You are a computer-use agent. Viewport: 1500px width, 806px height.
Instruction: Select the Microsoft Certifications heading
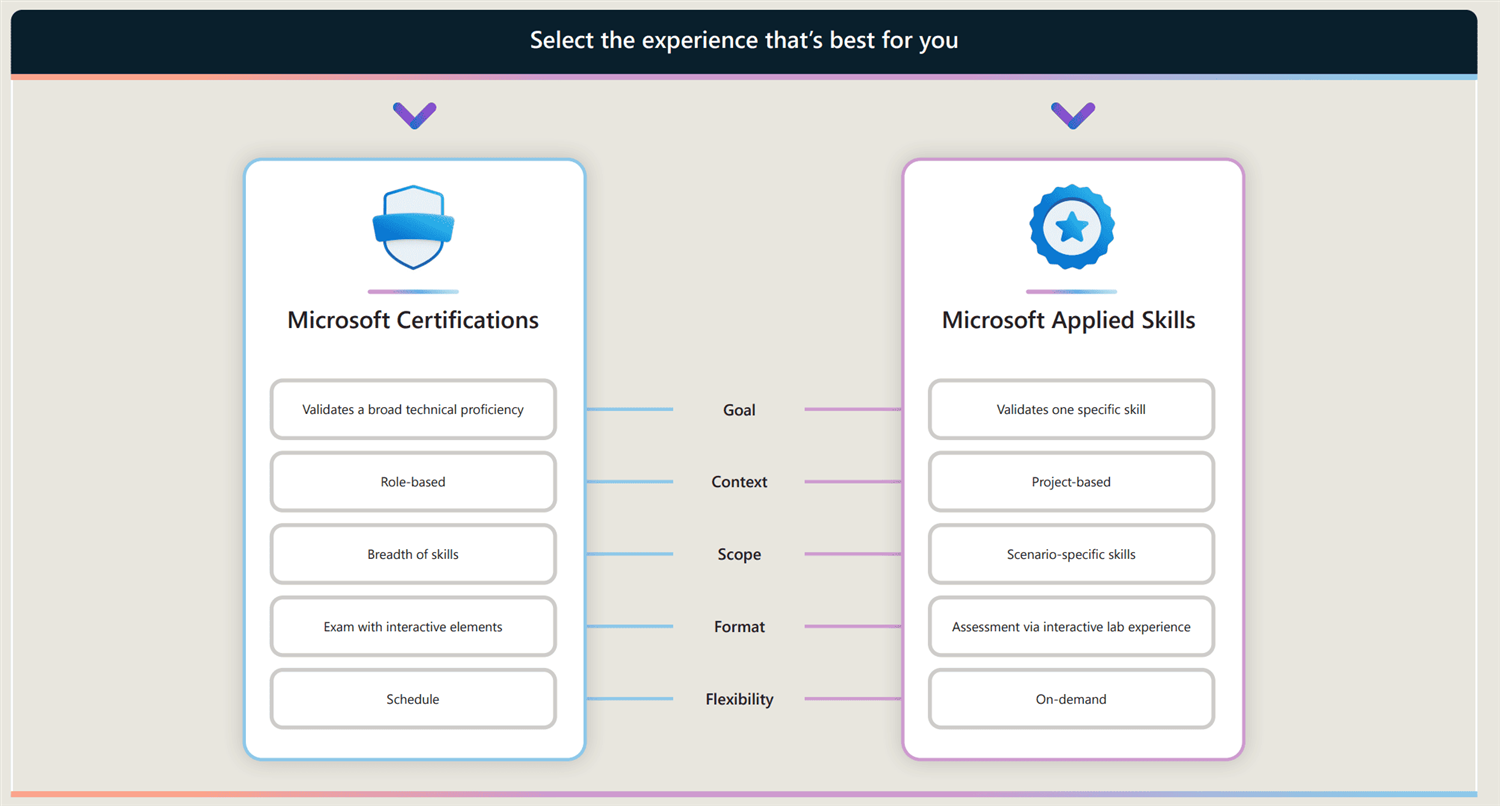tap(413, 320)
